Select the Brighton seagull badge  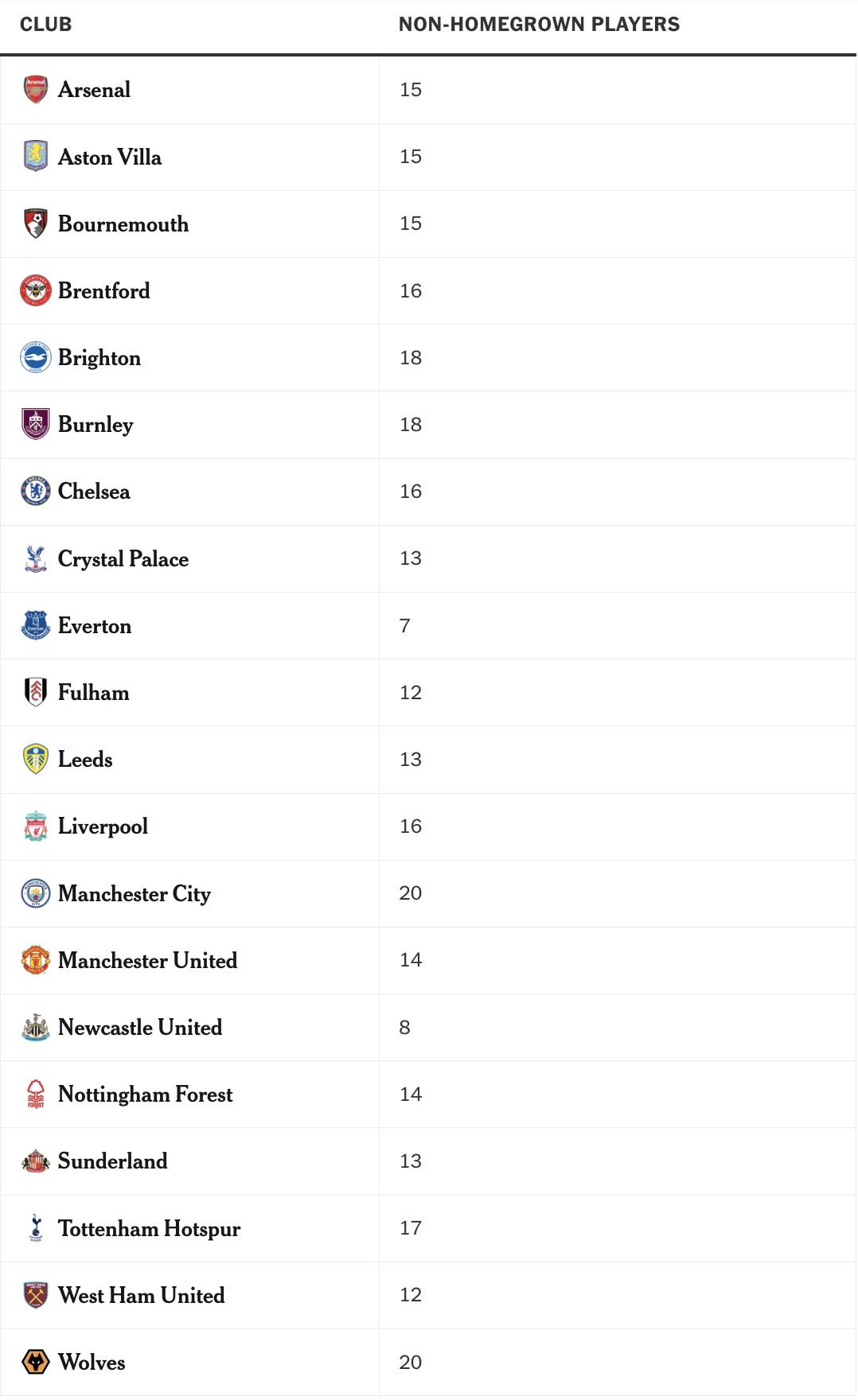click(36, 358)
